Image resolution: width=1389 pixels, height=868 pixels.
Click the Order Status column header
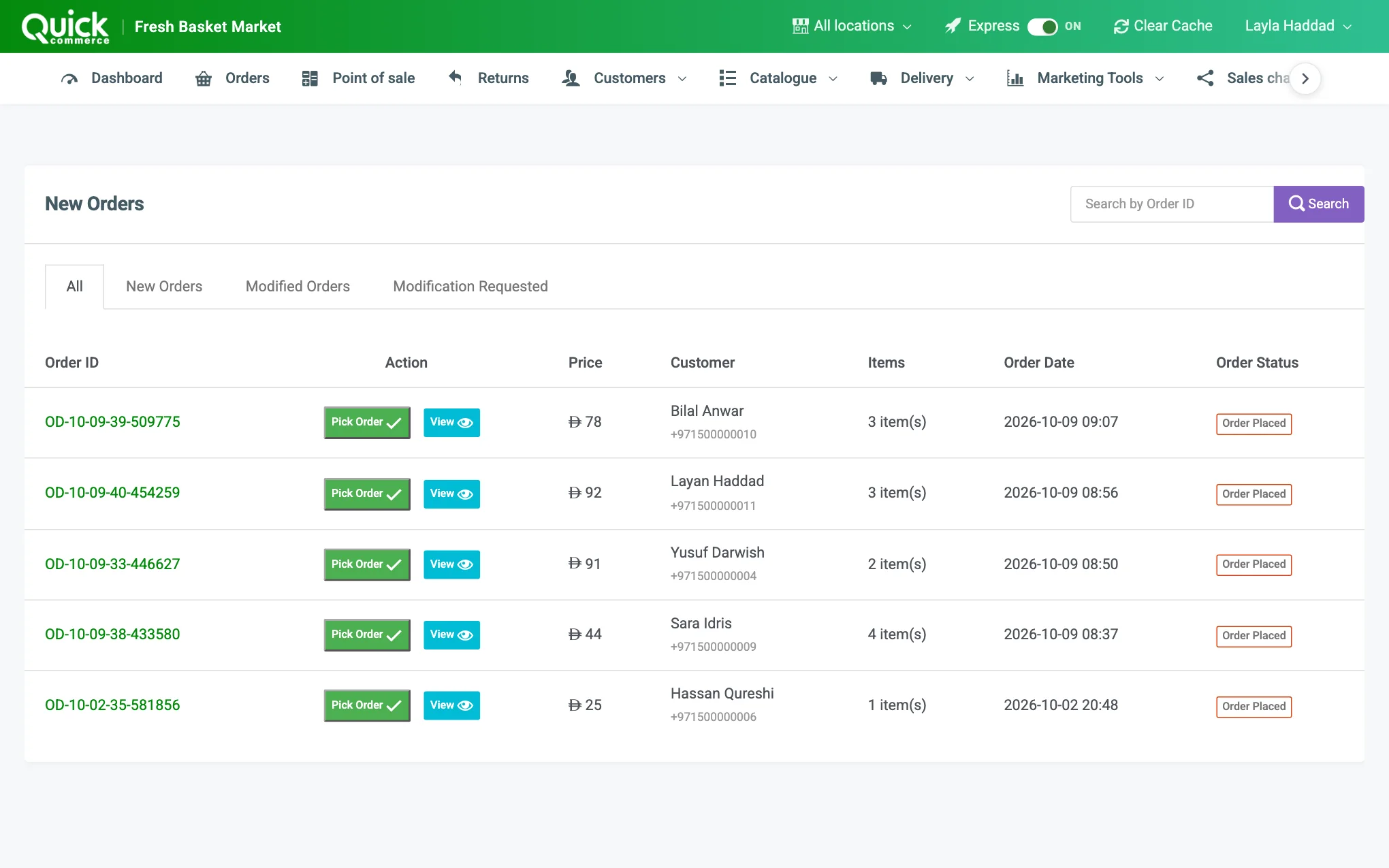(x=1257, y=363)
